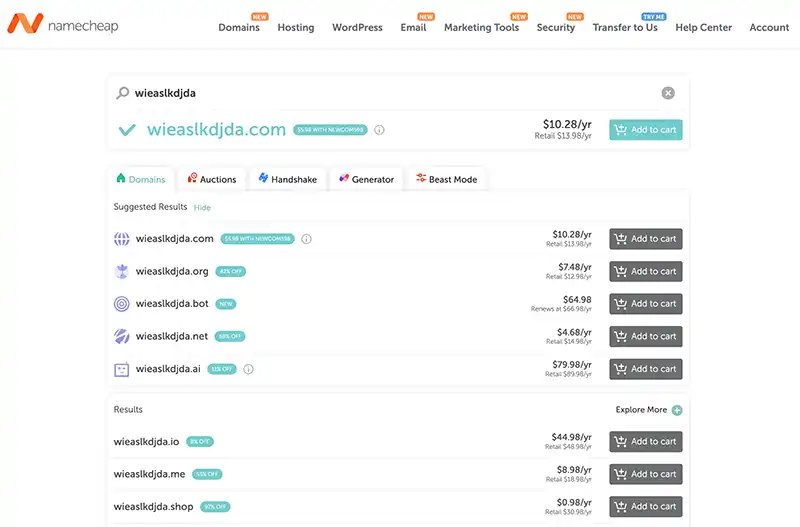Switch to the Auctions tab
The width and height of the screenshot is (800, 527).
pyautogui.click(x=212, y=179)
